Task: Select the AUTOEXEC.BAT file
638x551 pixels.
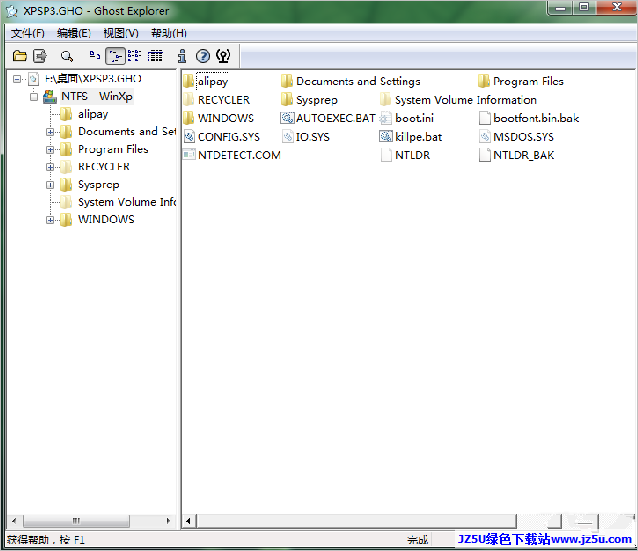Action: pyautogui.click(x=328, y=118)
